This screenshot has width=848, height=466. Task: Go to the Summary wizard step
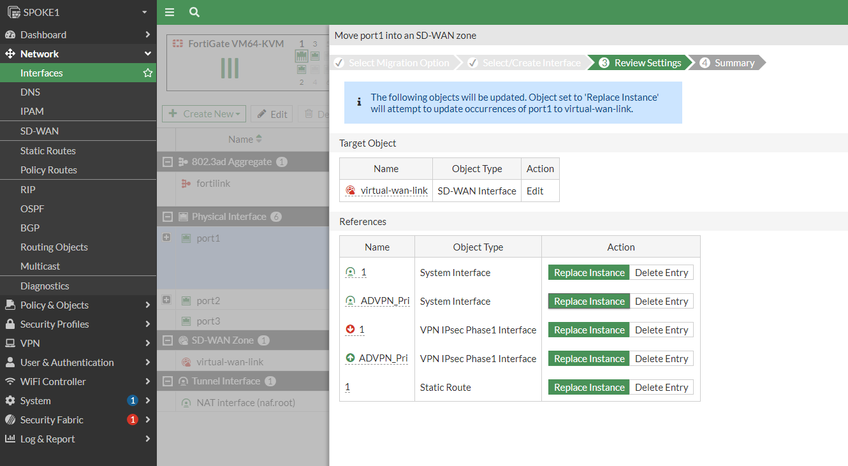coord(734,63)
